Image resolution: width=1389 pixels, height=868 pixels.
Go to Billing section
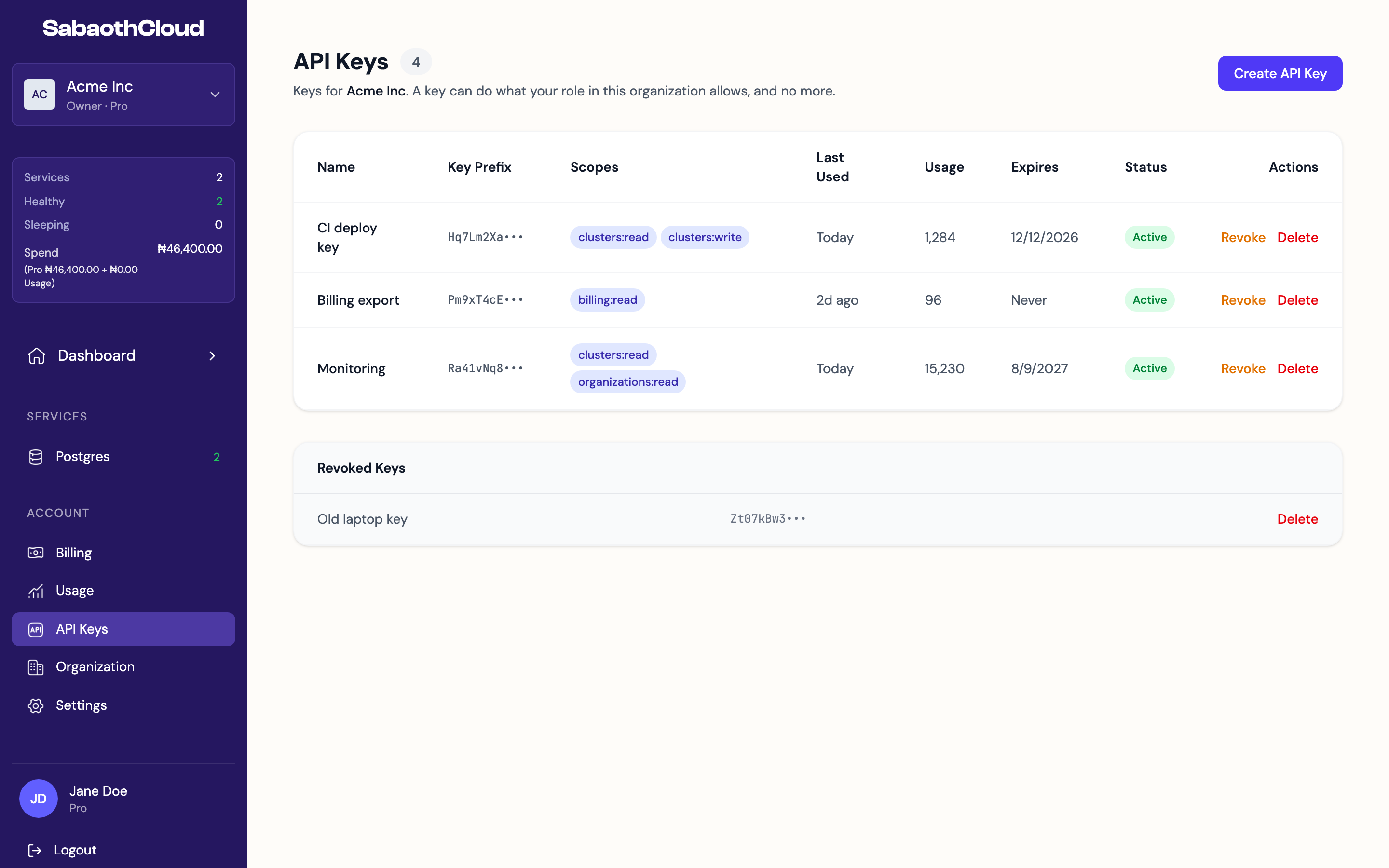(x=123, y=553)
